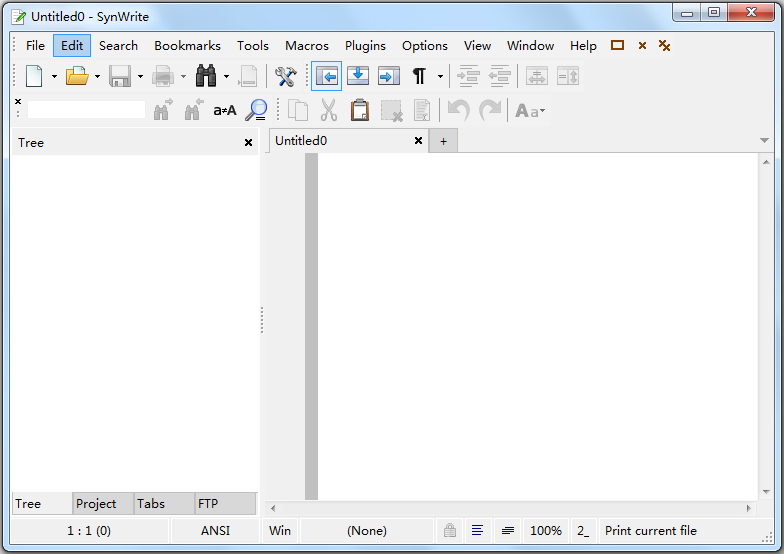Click the Cut scissors icon
784x554 pixels.
[328, 110]
